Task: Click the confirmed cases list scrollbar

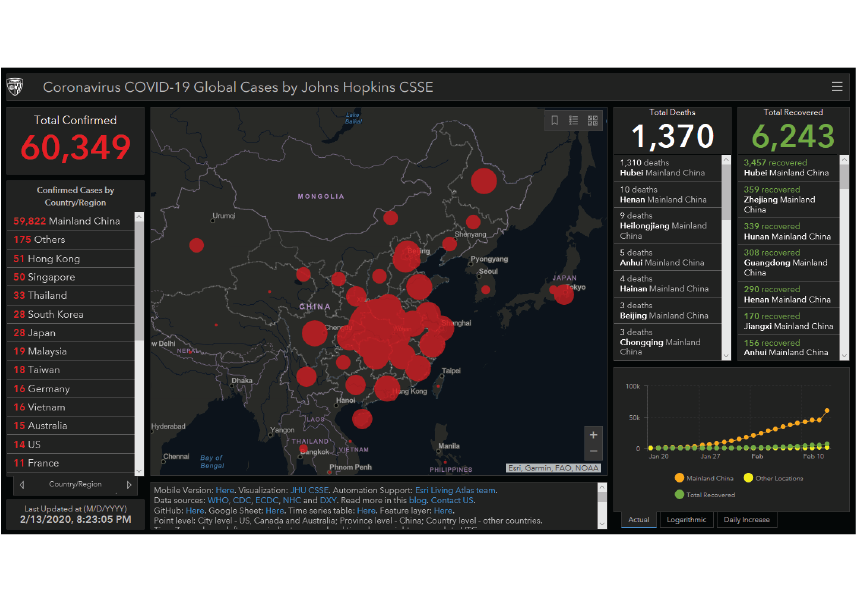Action: tap(140, 300)
